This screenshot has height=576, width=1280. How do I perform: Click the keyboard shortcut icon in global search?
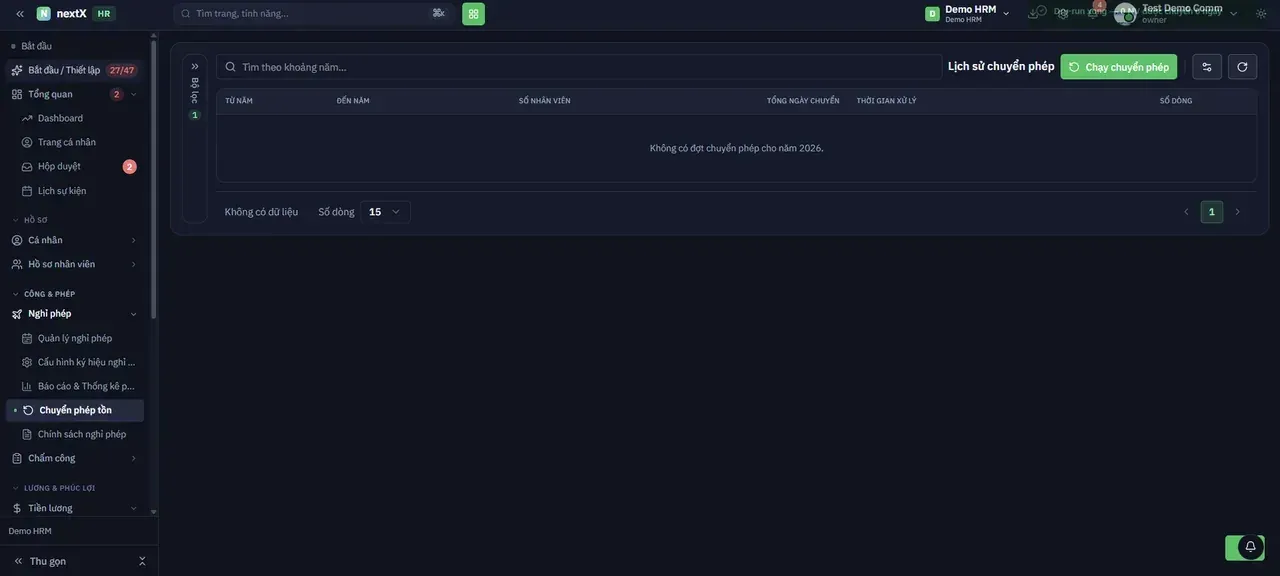[x=438, y=13]
